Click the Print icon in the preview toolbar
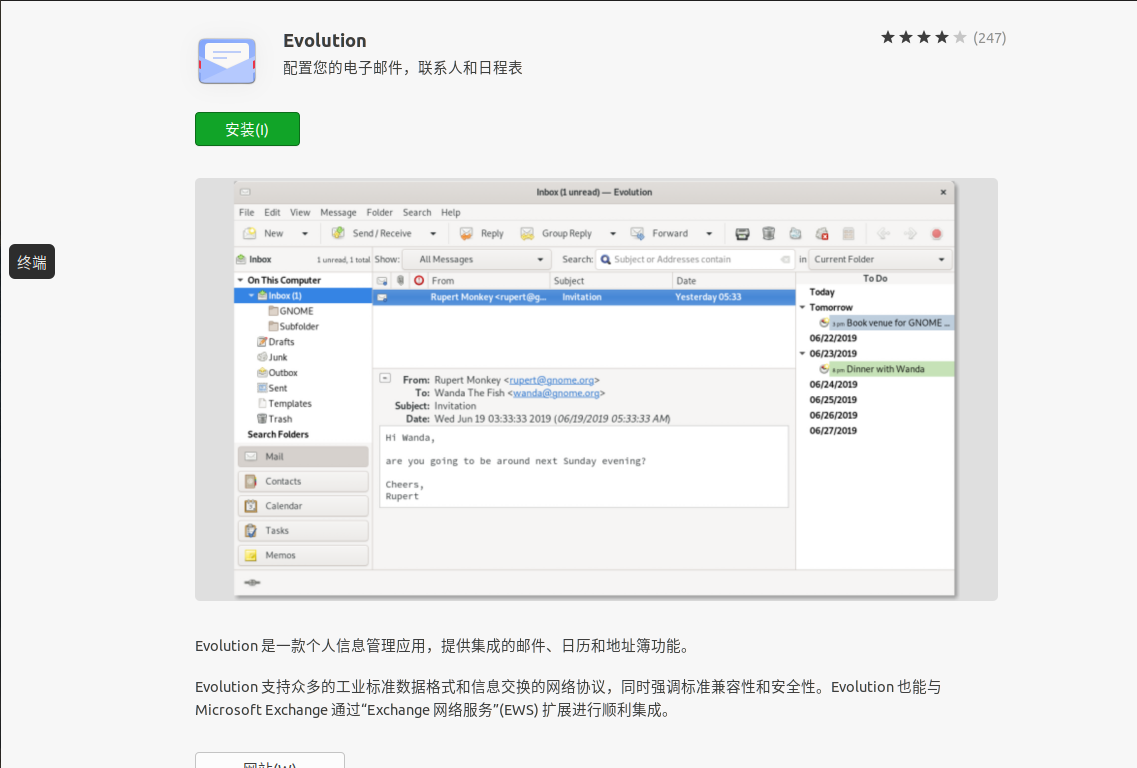Image resolution: width=1137 pixels, height=768 pixels. click(742, 234)
